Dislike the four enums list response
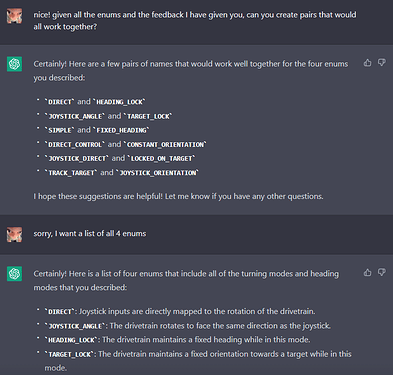Viewport: 393px width, 375px height. [382, 273]
